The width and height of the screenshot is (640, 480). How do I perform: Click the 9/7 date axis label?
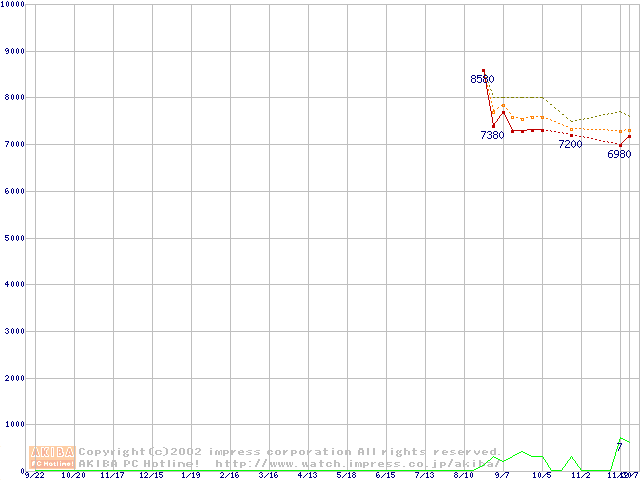pos(502,476)
